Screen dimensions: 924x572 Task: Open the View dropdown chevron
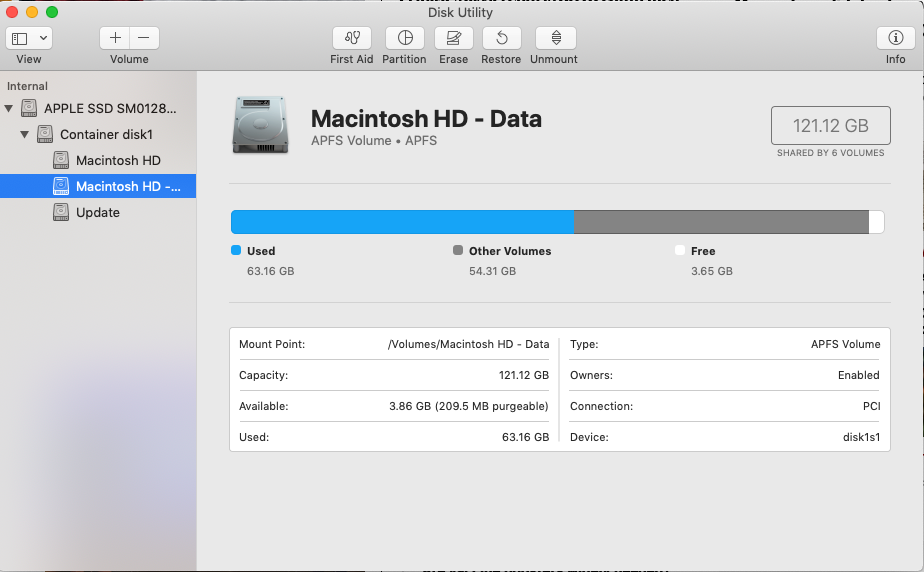[x=44, y=38]
